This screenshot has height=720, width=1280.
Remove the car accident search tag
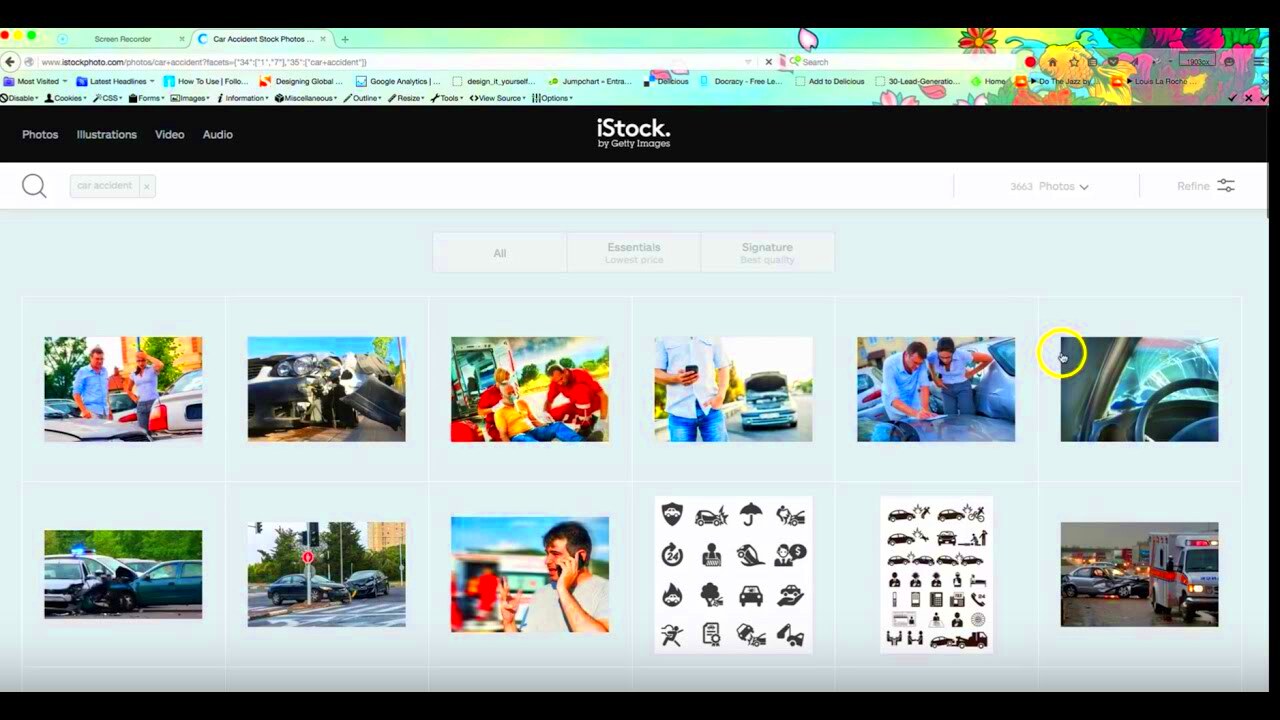[146, 186]
